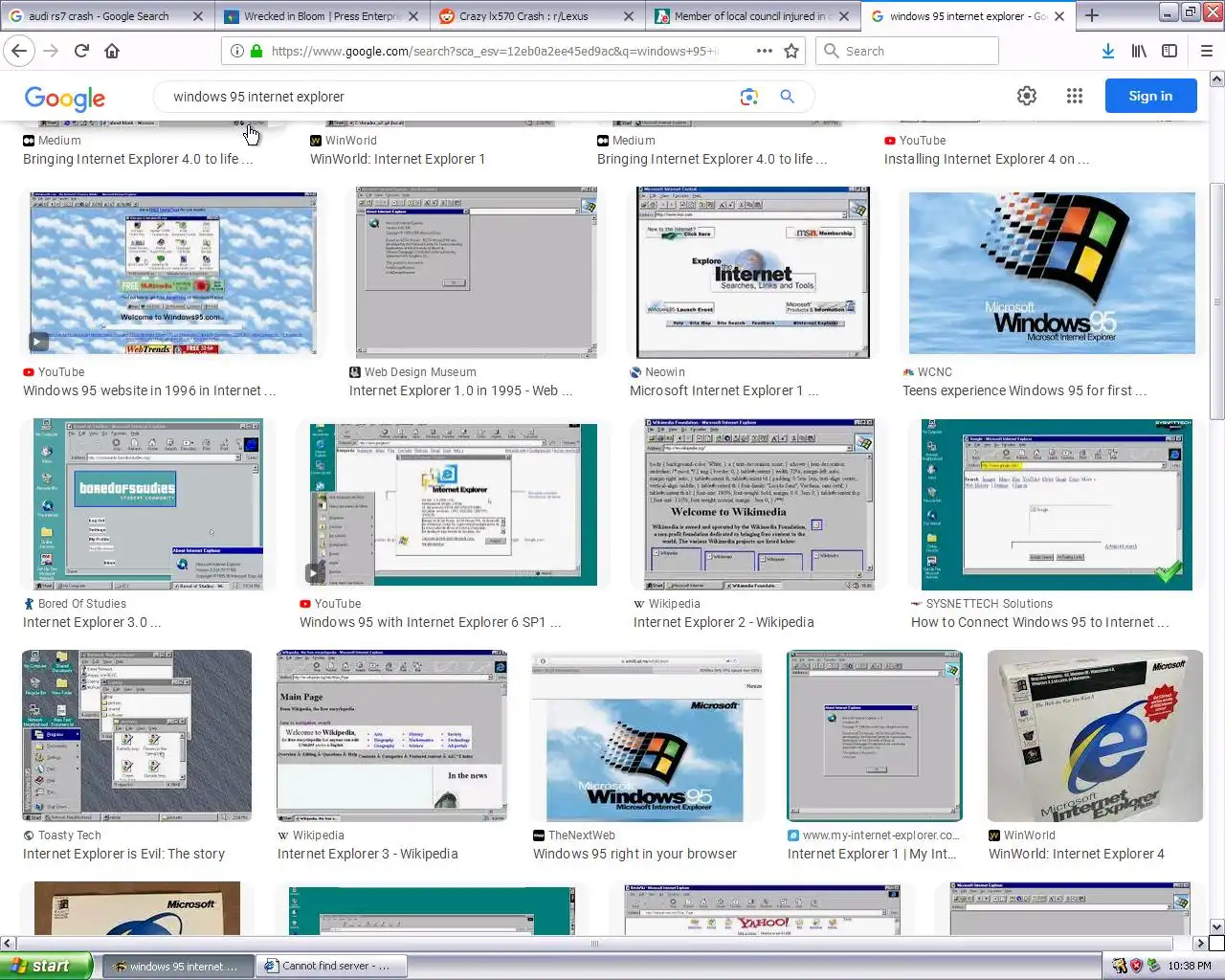Open the Google apps grid
The height and width of the screenshot is (980, 1225).
pos(1075,96)
